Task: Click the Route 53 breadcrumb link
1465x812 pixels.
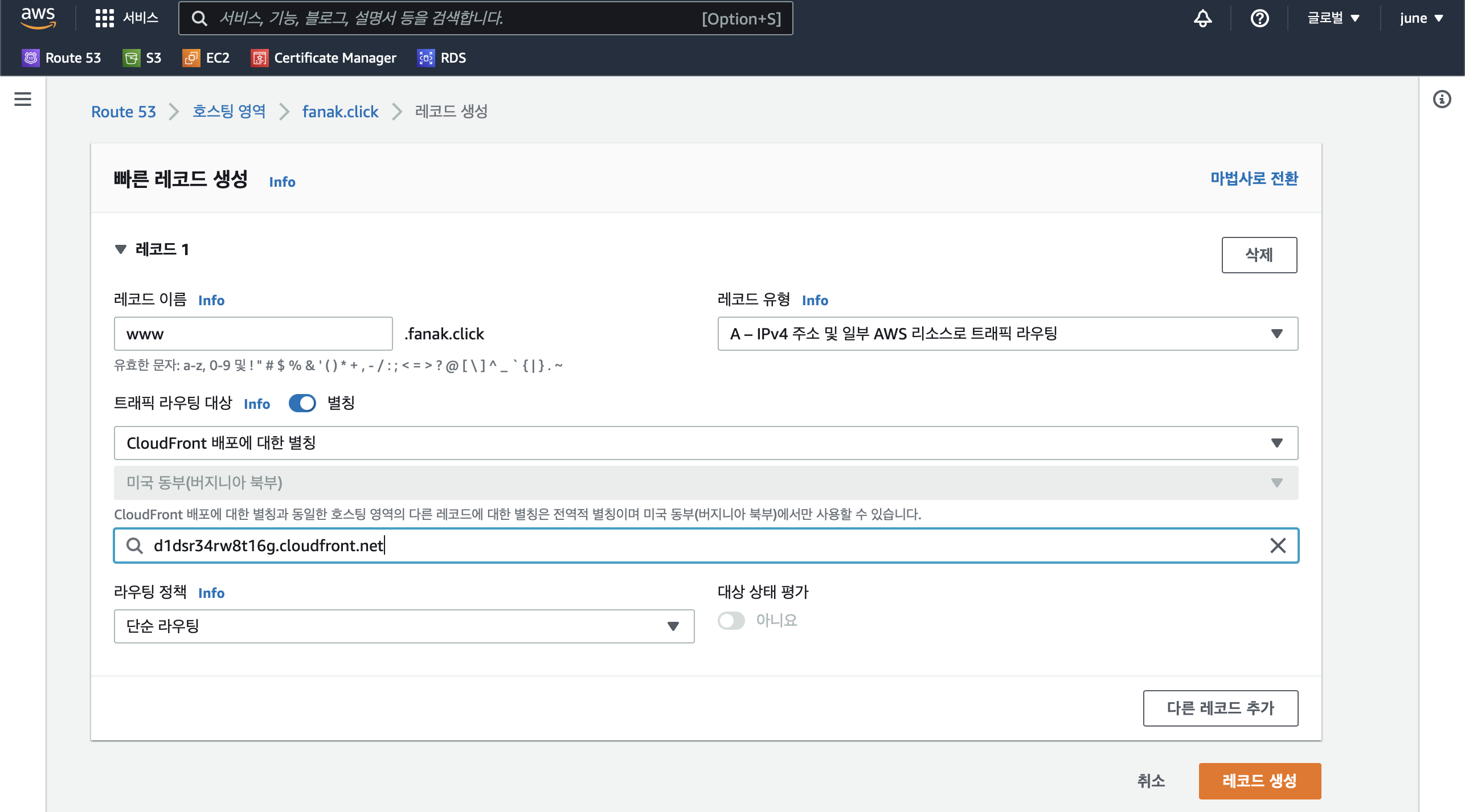Action: click(123, 112)
